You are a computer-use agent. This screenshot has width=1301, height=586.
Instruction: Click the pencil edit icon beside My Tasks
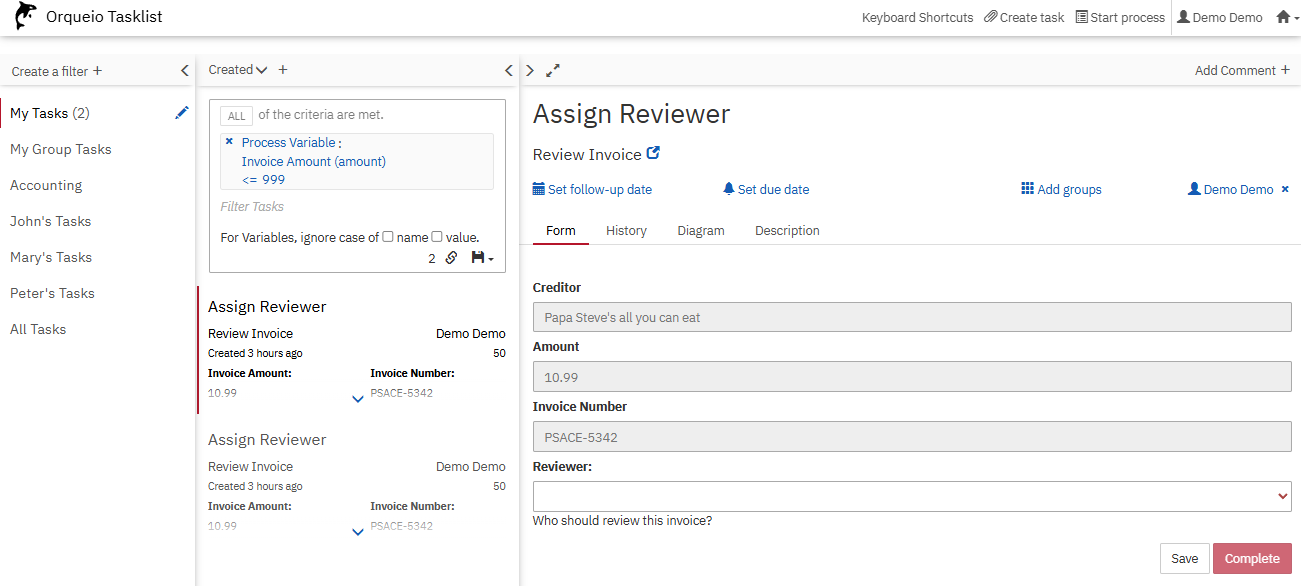coord(181,113)
